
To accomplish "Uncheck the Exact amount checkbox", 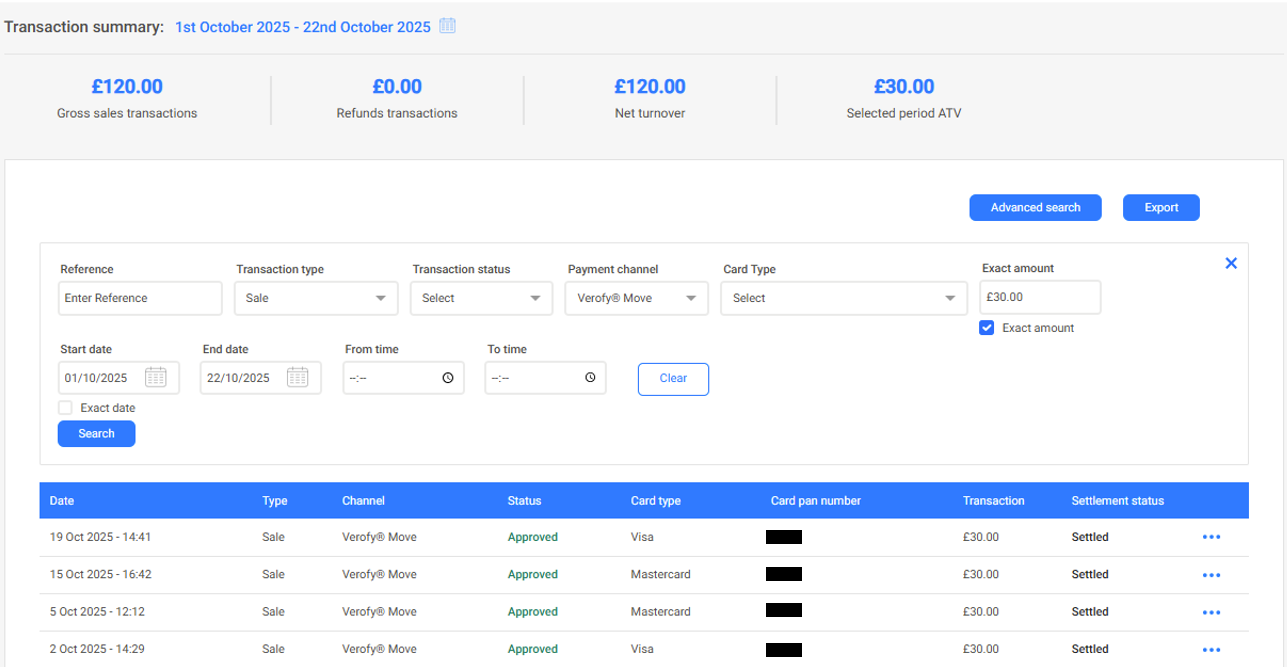I will pos(987,328).
